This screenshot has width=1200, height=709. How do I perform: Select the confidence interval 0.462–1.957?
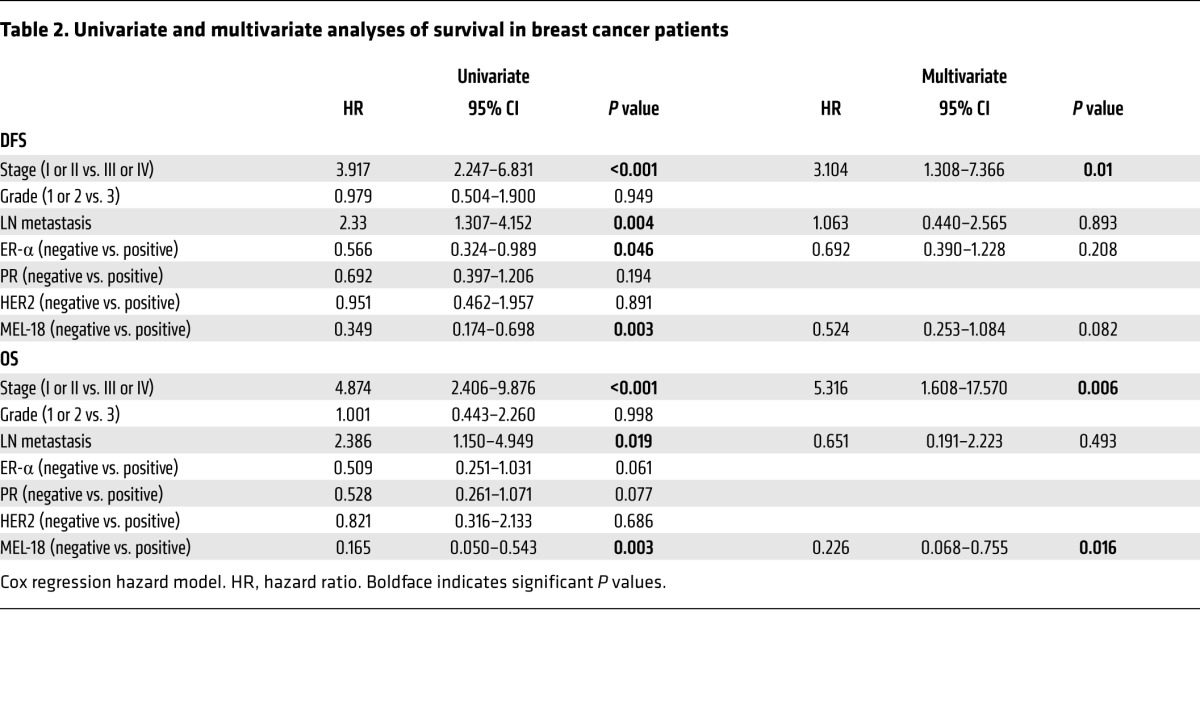493,302
